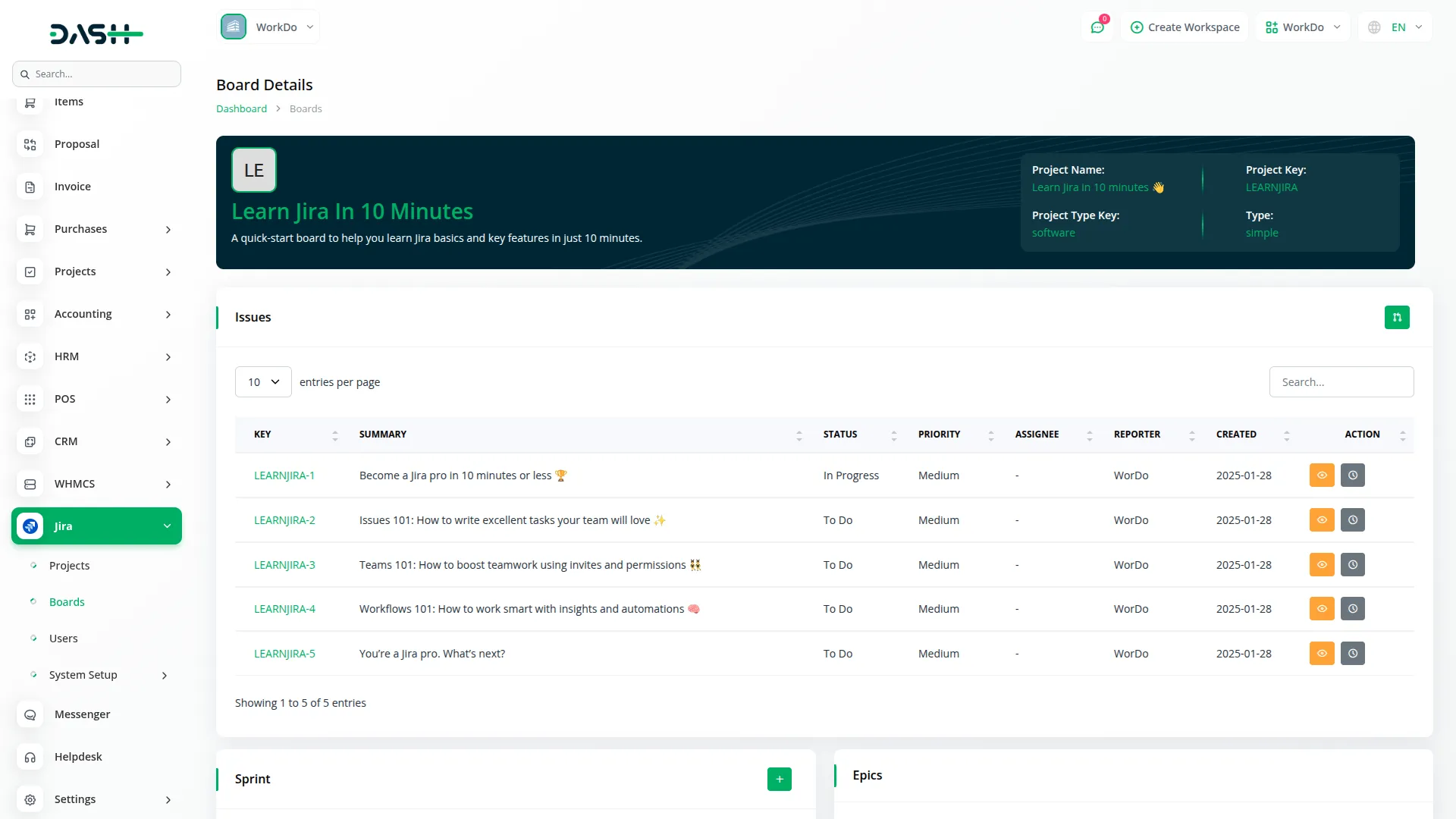Click the Issues search field
Image resolution: width=1456 pixels, height=819 pixels.
pyautogui.click(x=1341, y=381)
